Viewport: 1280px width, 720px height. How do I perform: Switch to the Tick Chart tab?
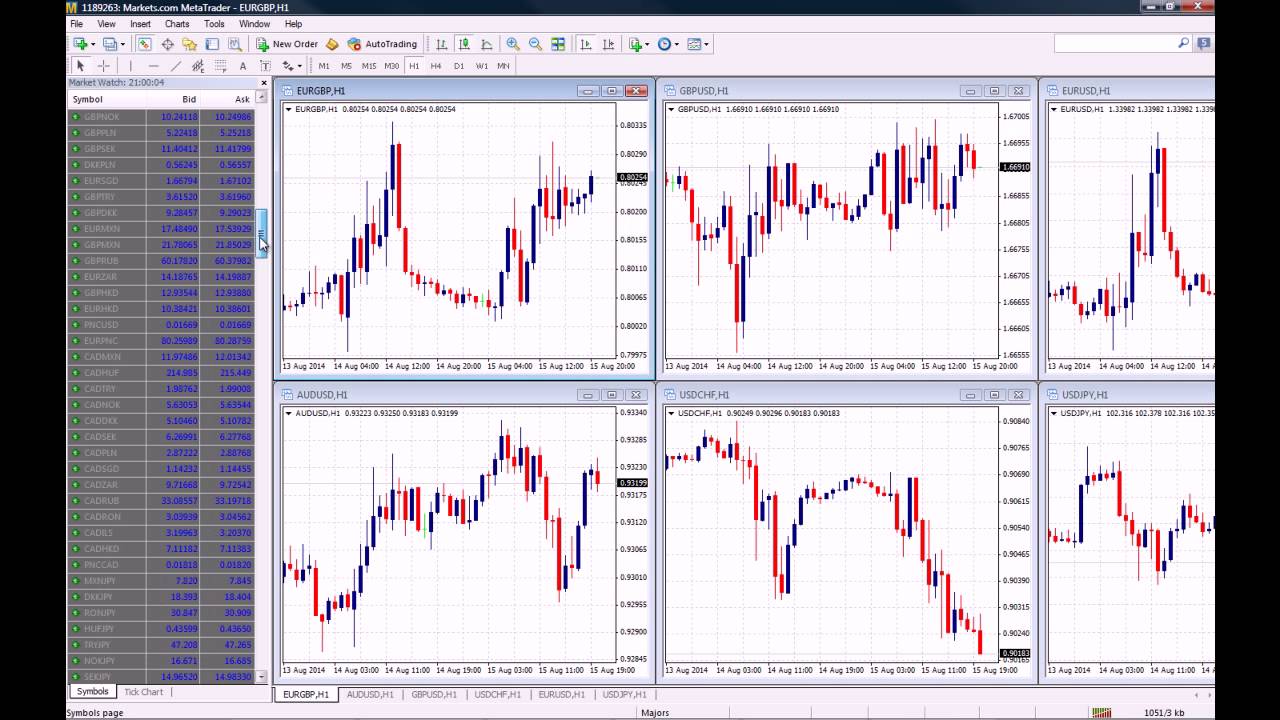point(143,692)
